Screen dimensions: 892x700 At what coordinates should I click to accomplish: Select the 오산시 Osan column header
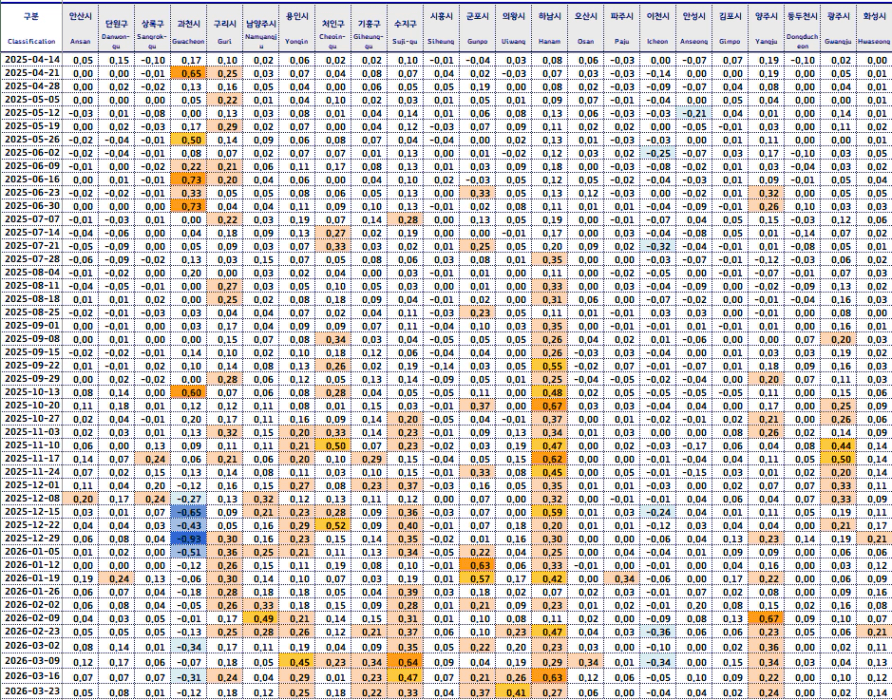coord(586,28)
